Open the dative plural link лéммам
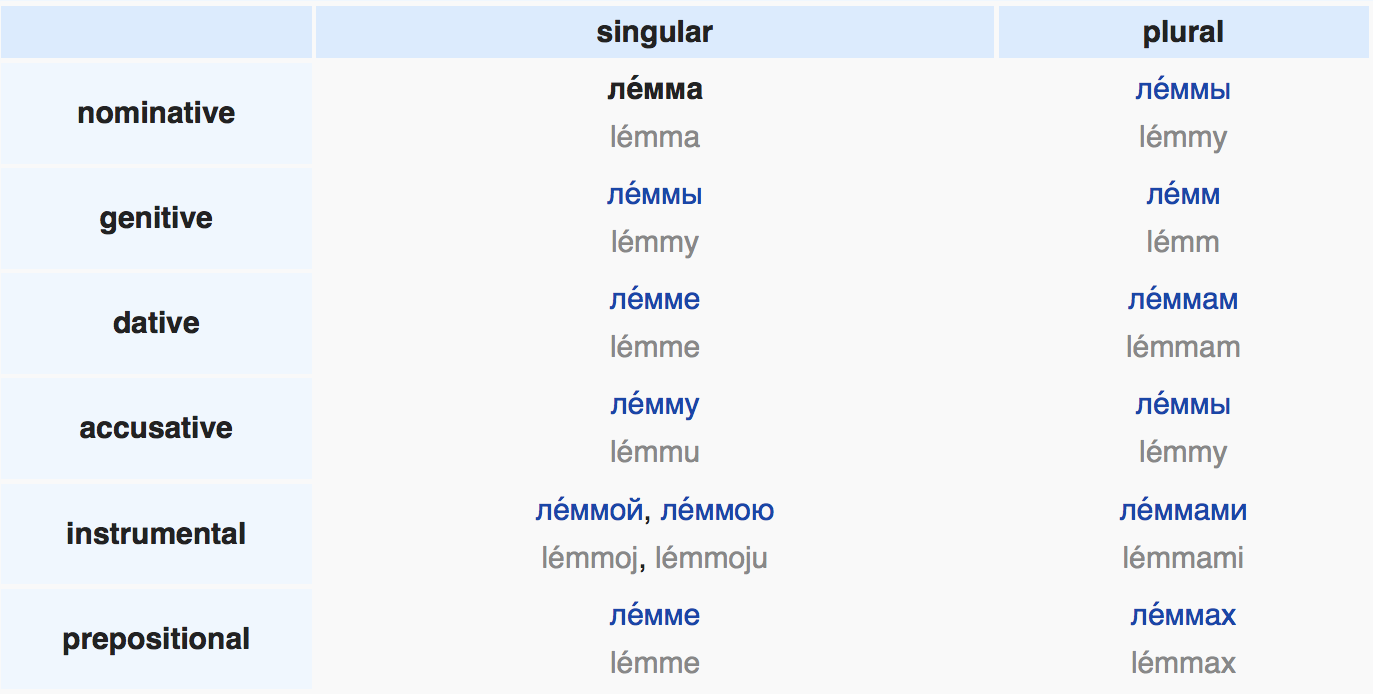1374x698 pixels. (1182, 300)
